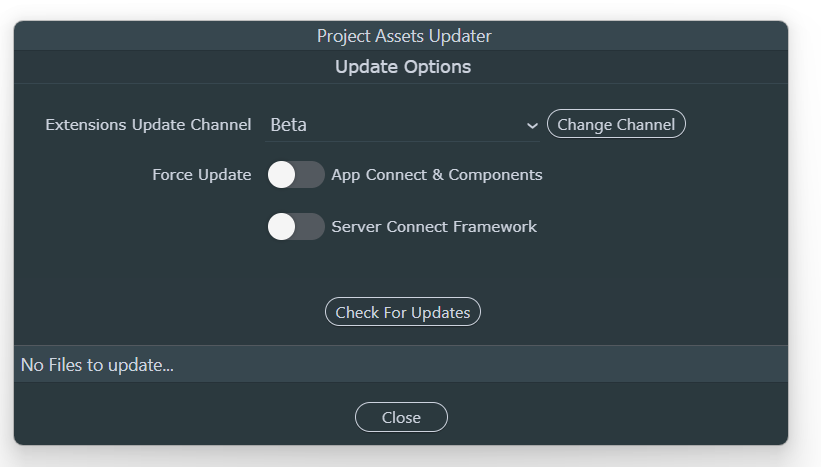821x467 pixels.
Task: Click the grey track of App Connect switch
Action: (310, 175)
